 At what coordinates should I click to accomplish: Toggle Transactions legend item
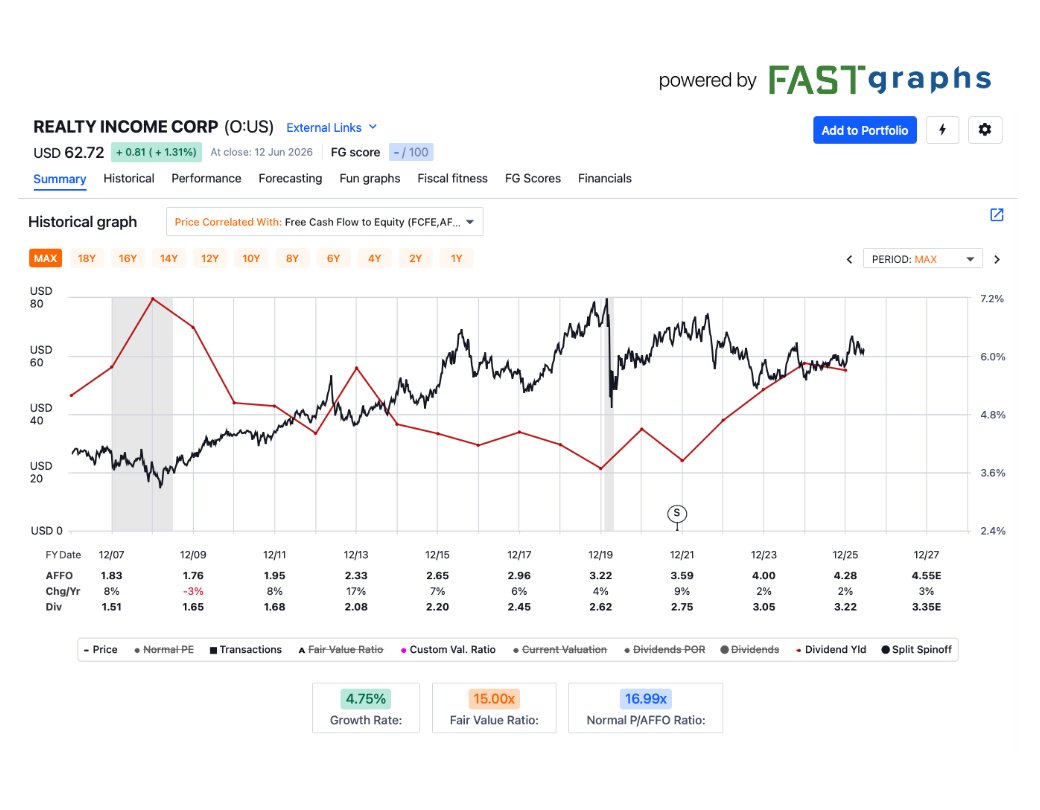tap(245, 649)
